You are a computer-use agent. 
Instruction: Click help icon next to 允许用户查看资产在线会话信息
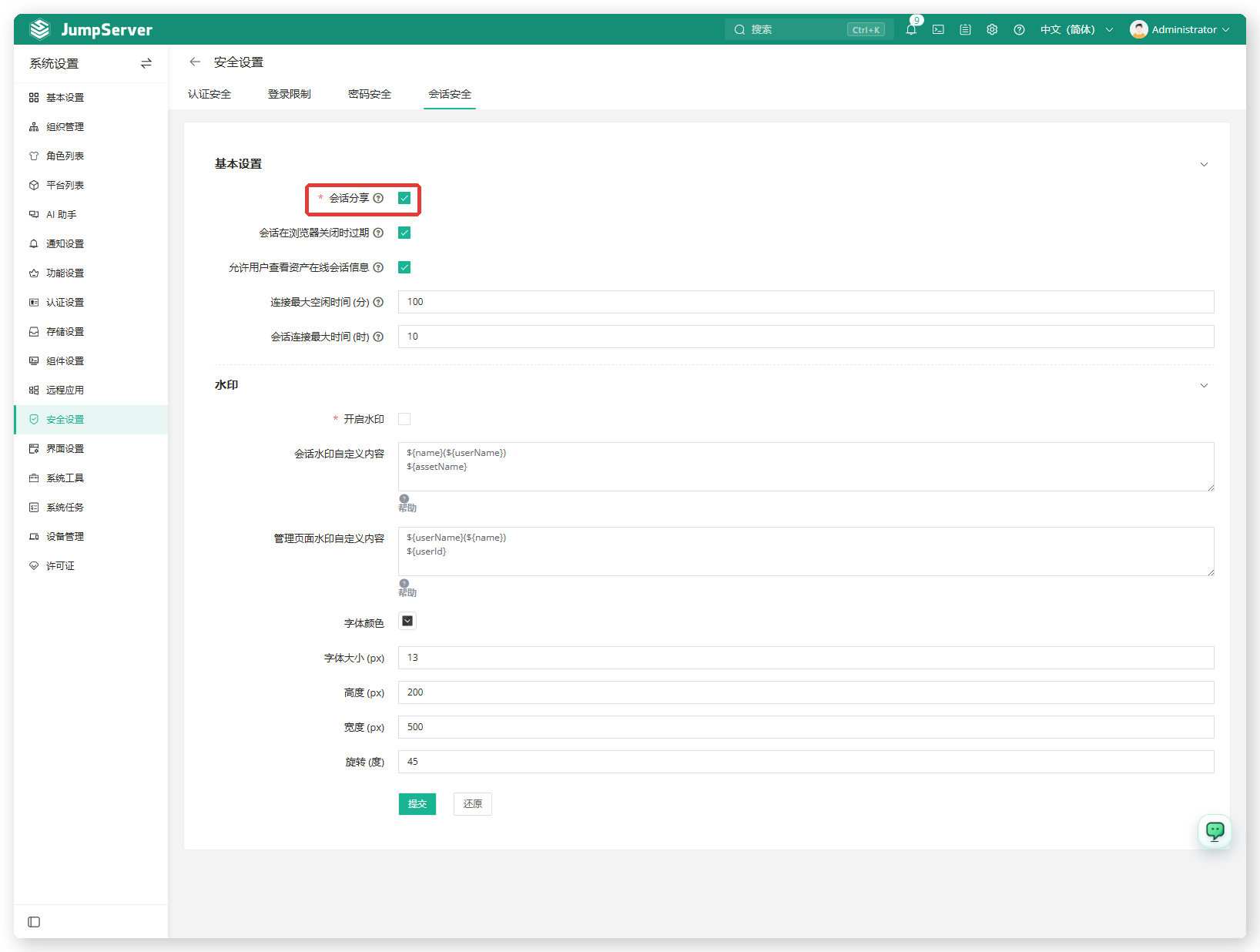point(378,267)
